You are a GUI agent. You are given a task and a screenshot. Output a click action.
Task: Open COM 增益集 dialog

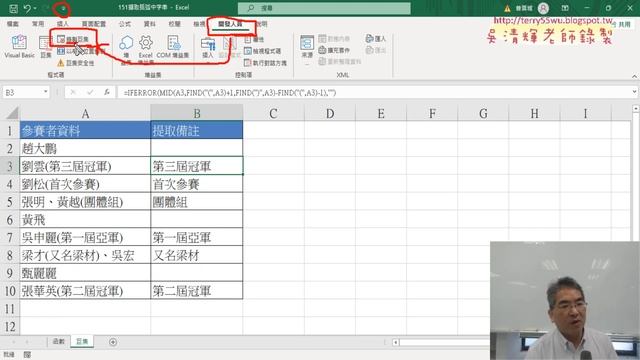[173, 47]
